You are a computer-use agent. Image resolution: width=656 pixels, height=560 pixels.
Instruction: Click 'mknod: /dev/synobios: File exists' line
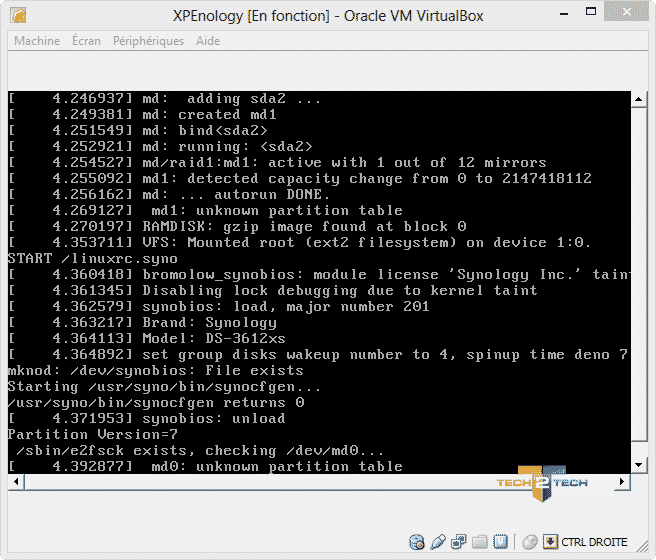coord(156,371)
